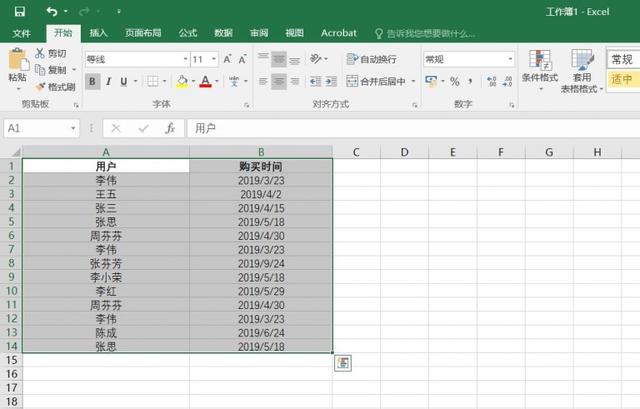This screenshot has height=409, width=640.
Task: Click the fill color bucket icon
Action: point(182,81)
